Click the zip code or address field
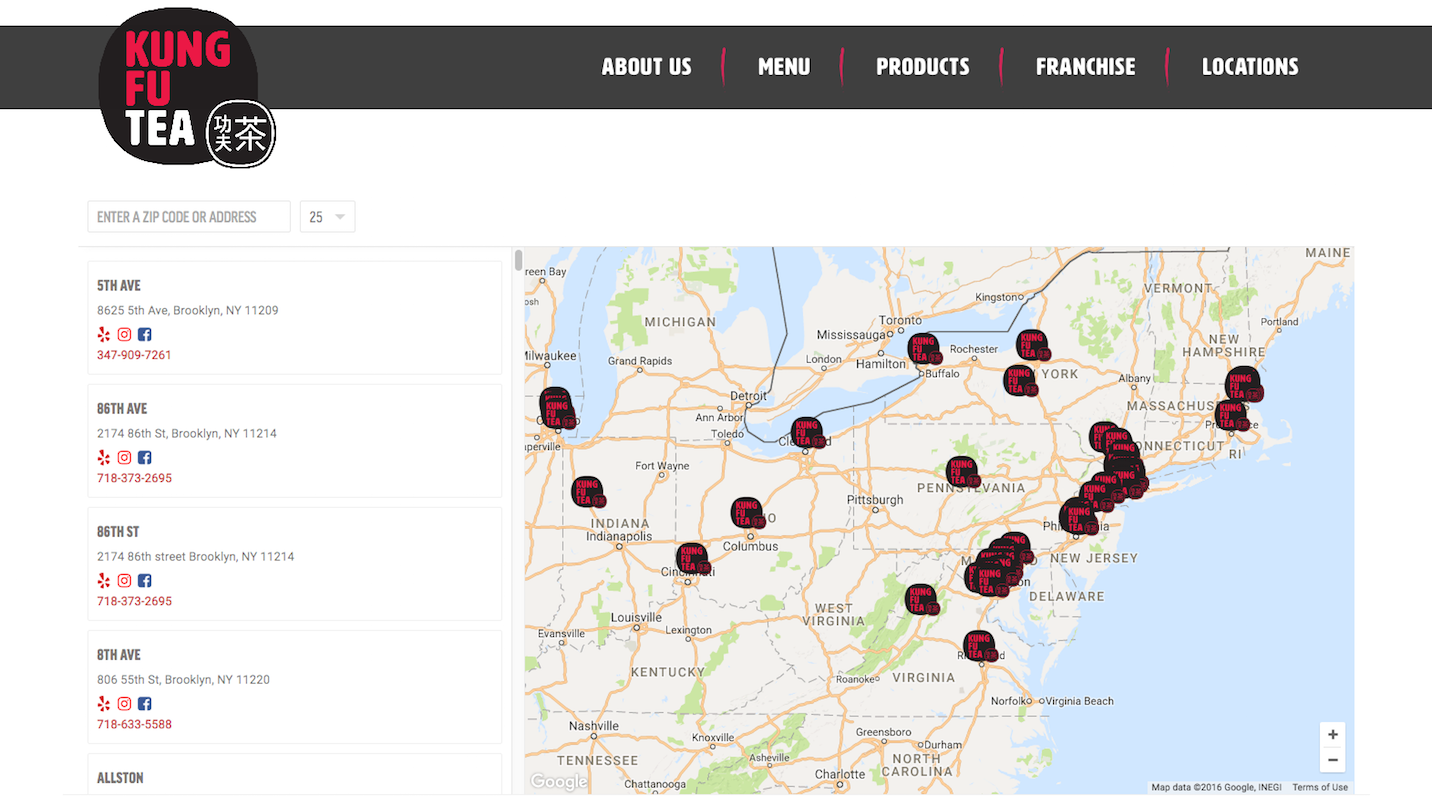Image resolution: width=1432 pixels, height=806 pixels. 189,217
